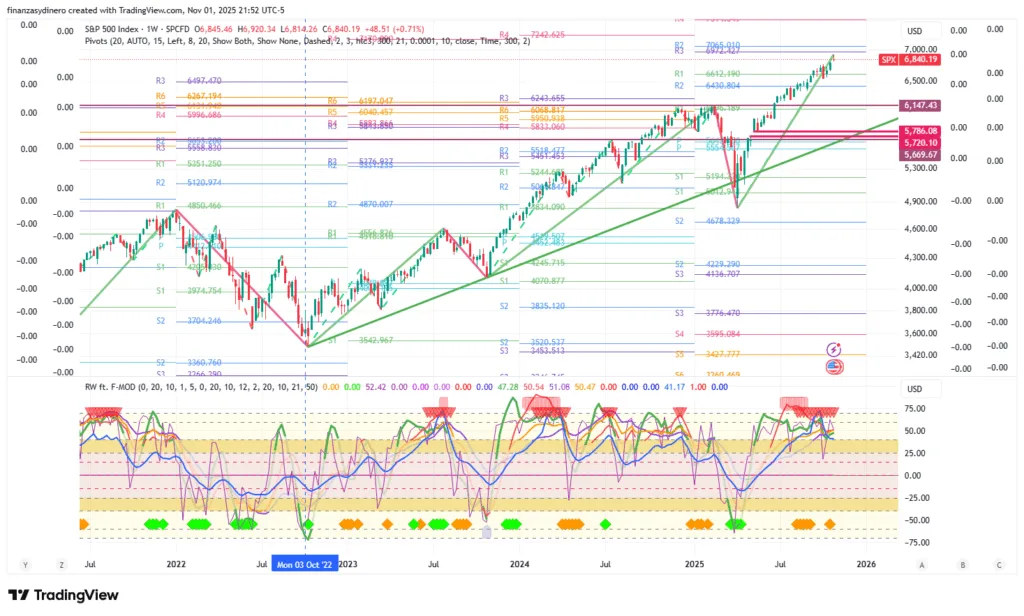Click the TradingView logo at bottom left
This screenshot has height=616, width=1024.
[63, 596]
